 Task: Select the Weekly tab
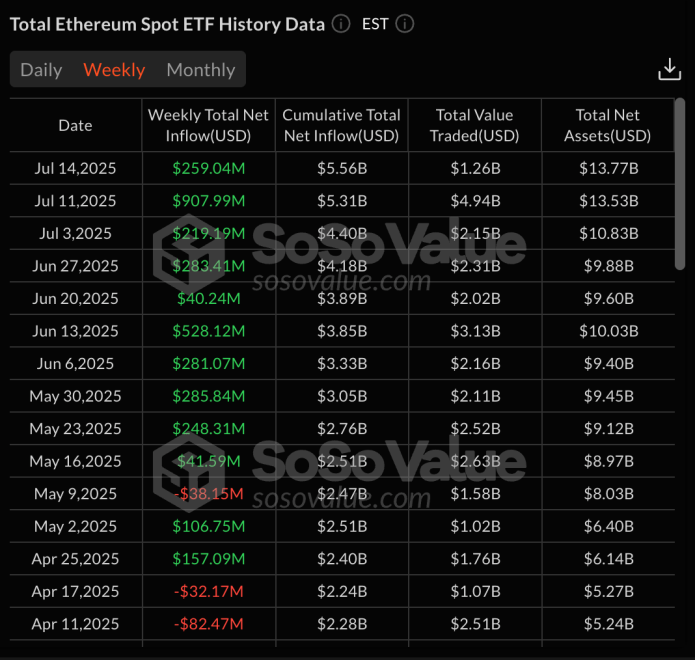[x=114, y=70]
